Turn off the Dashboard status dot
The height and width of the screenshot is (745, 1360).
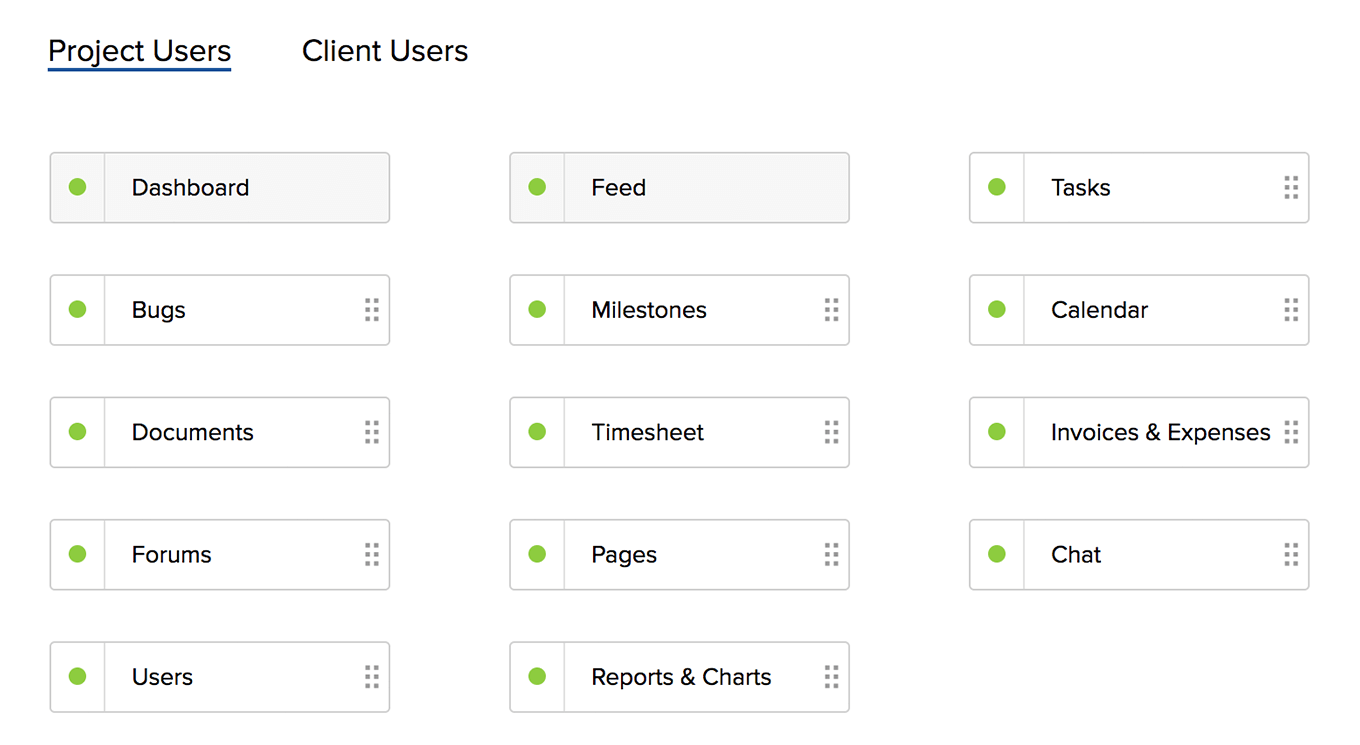click(77, 187)
